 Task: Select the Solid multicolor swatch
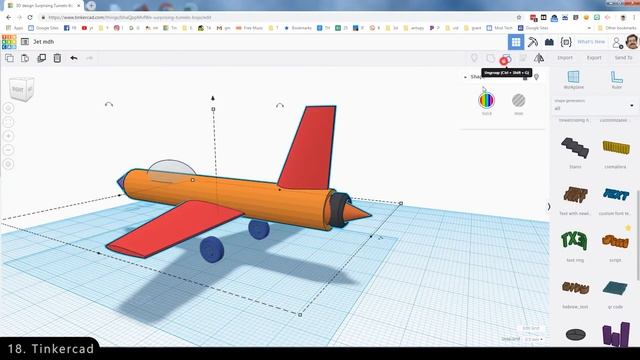(x=487, y=100)
